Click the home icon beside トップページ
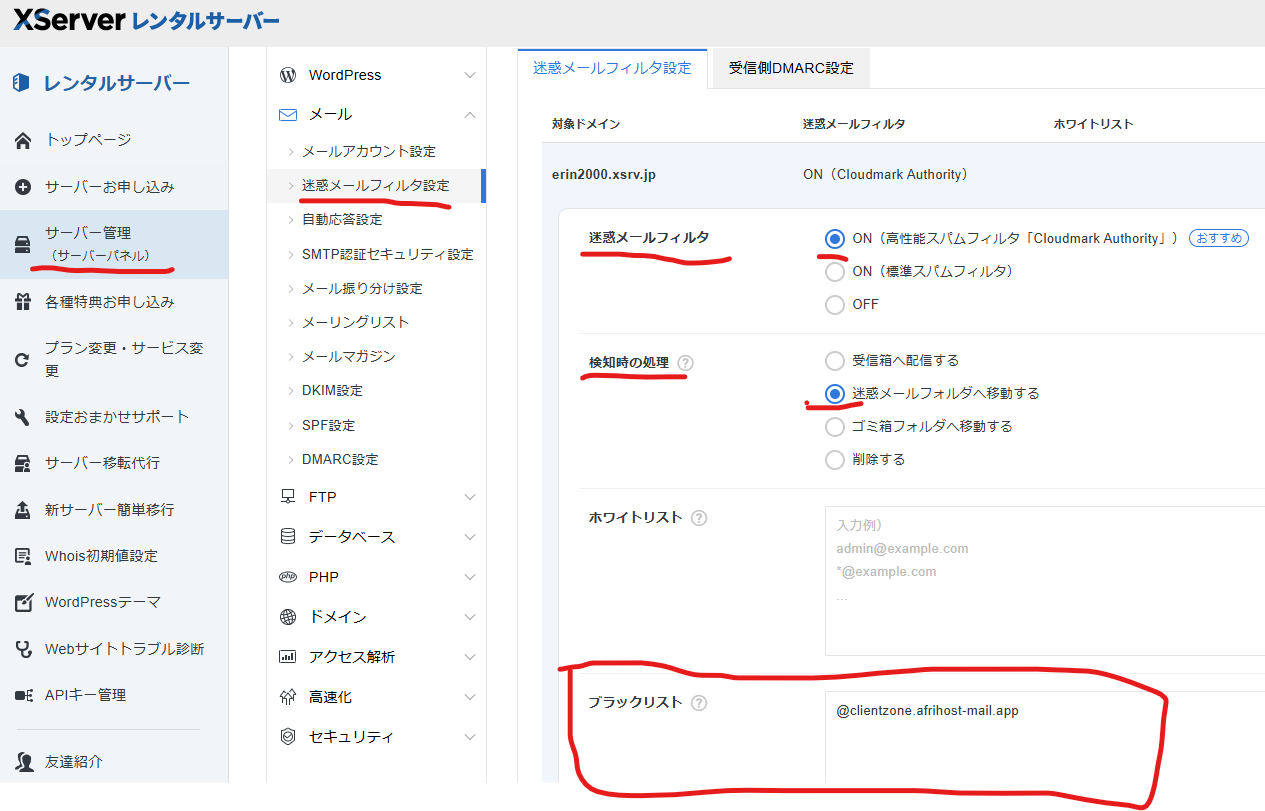Screen dimensions: 1265x811 coord(23,140)
